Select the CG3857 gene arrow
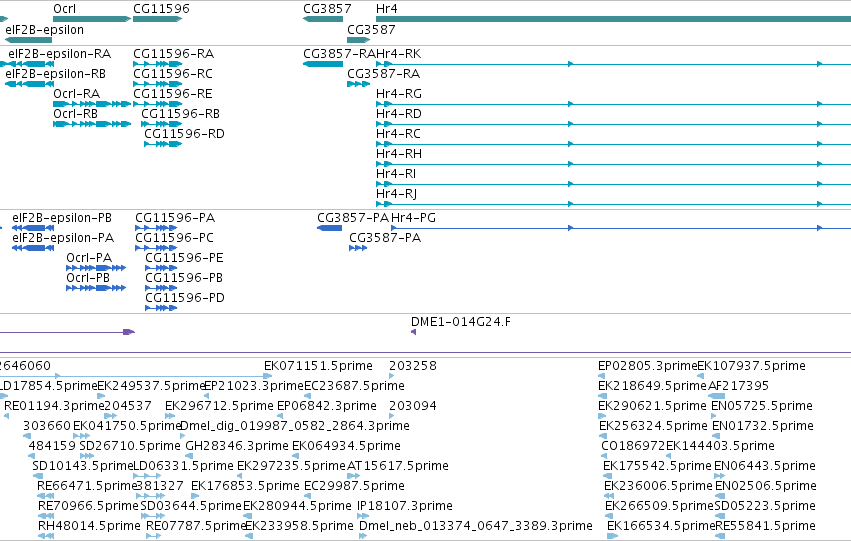The width and height of the screenshot is (851, 541). pyautogui.click(x=323, y=19)
